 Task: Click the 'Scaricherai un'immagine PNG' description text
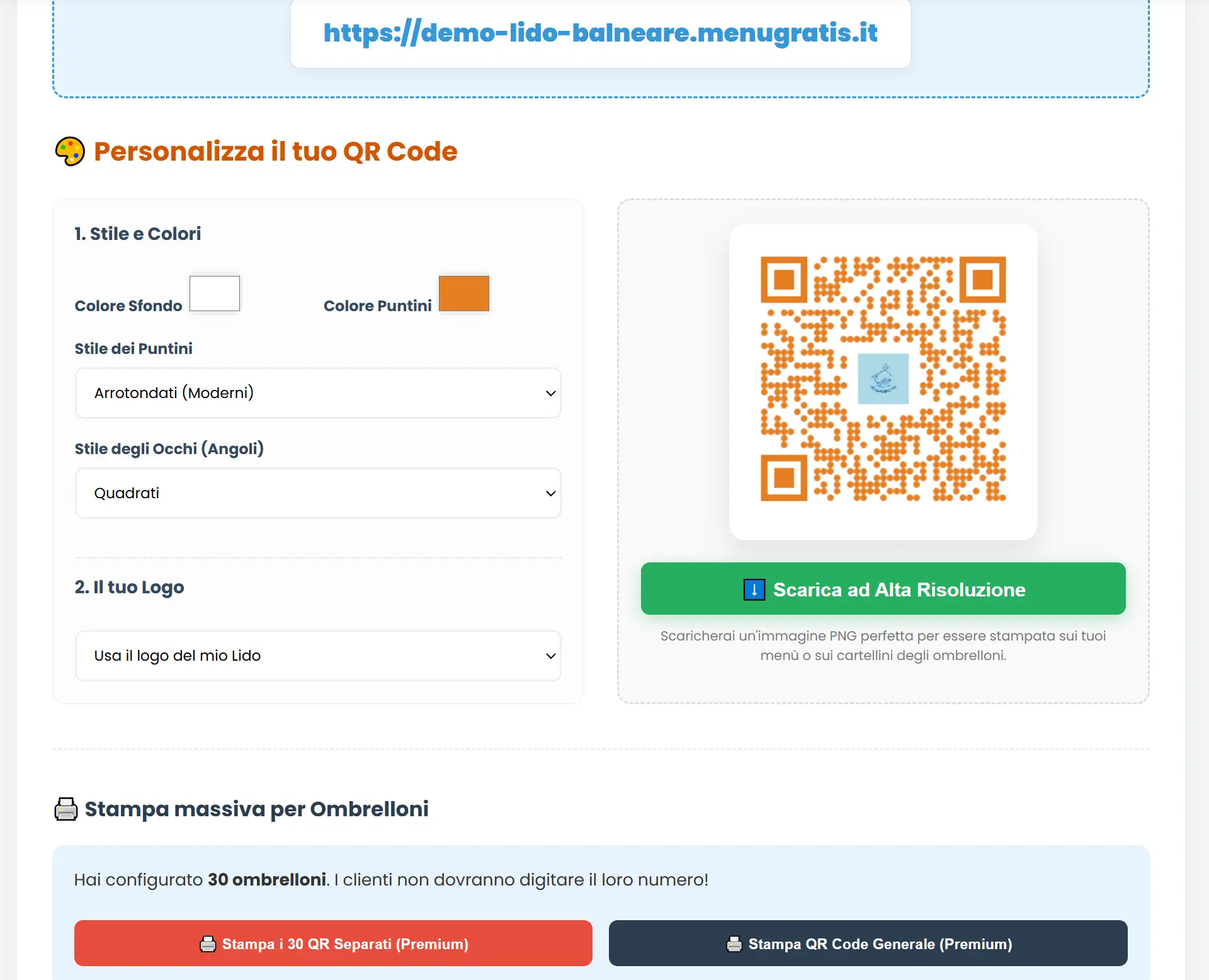883,646
